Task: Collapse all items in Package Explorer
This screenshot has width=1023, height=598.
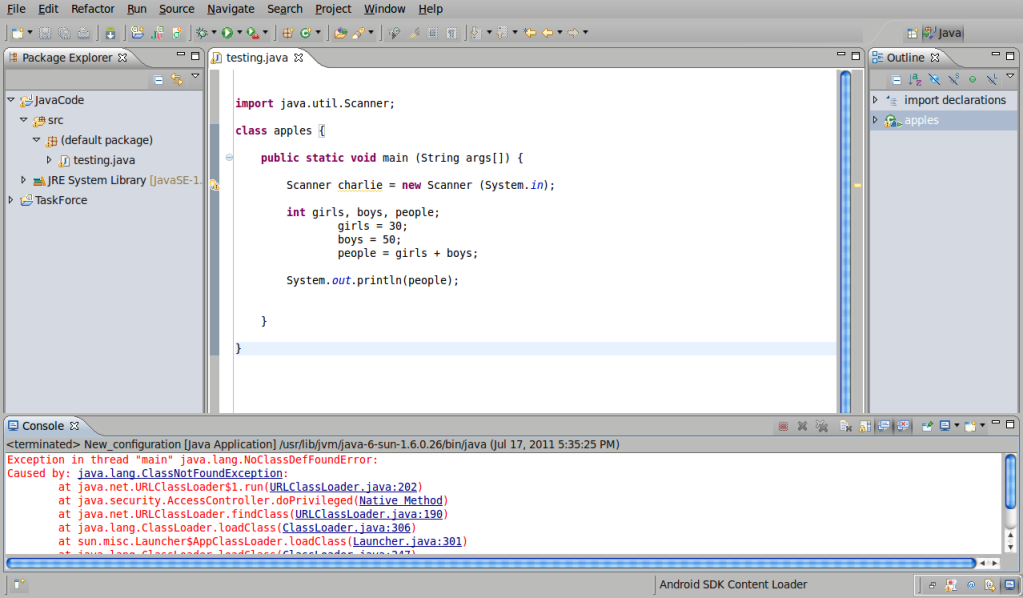Action: (158, 79)
